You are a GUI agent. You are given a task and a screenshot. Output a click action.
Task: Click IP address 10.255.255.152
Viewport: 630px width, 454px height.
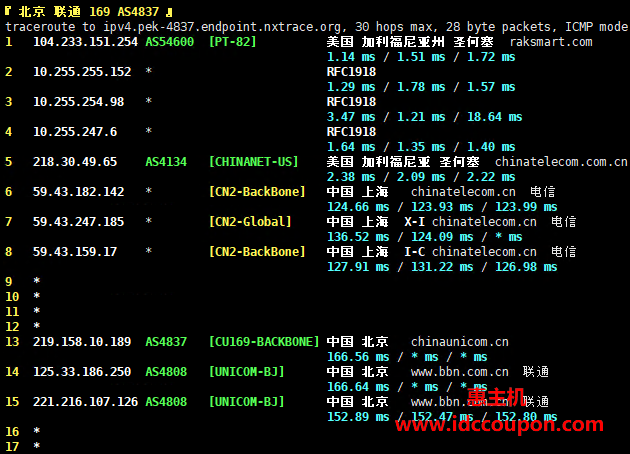tap(82, 72)
